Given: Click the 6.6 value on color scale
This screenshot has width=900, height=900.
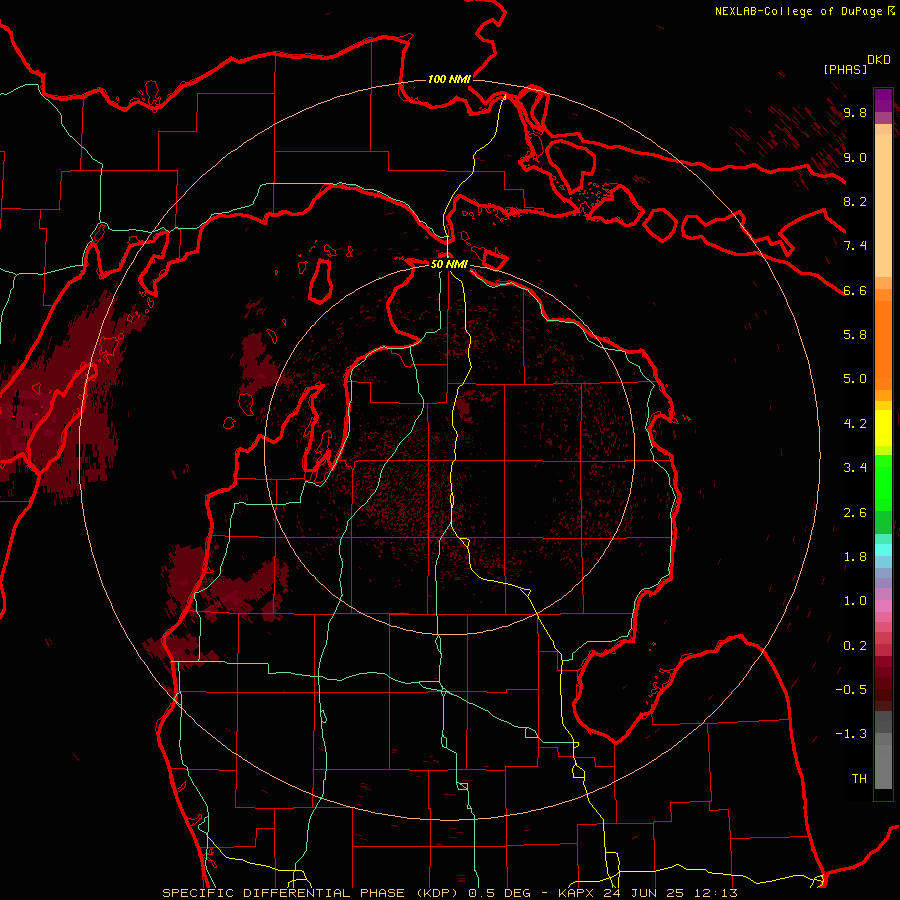Looking at the screenshot, I should (x=855, y=290).
